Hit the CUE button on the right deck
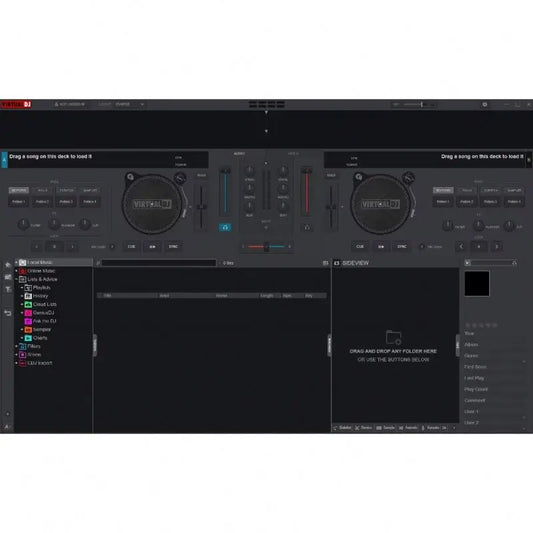Viewport: 533px width, 533px height. pos(360,246)
